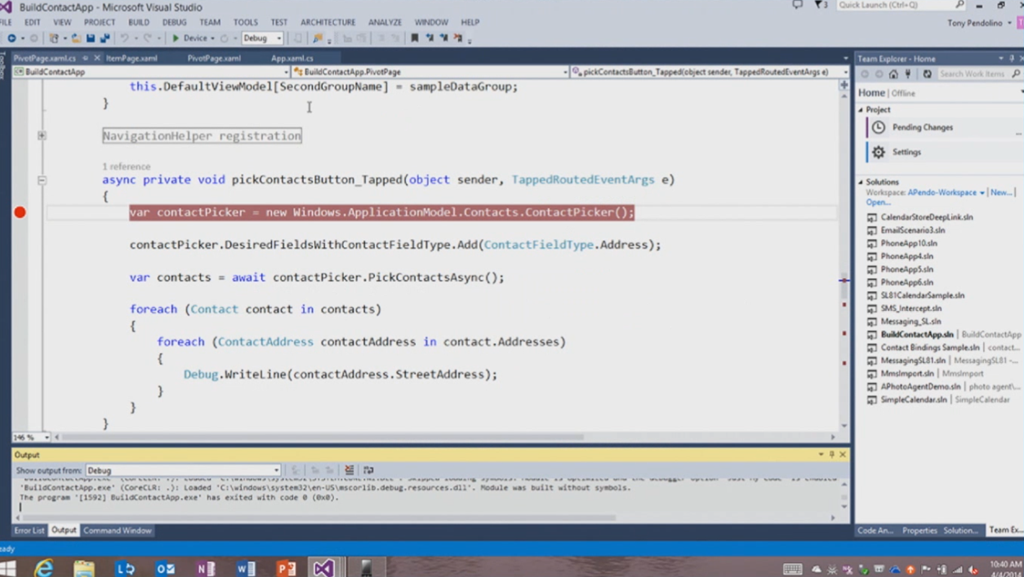Click the Save icon in the toolbar
The image size is (1024, 577).
pos(91,39)
